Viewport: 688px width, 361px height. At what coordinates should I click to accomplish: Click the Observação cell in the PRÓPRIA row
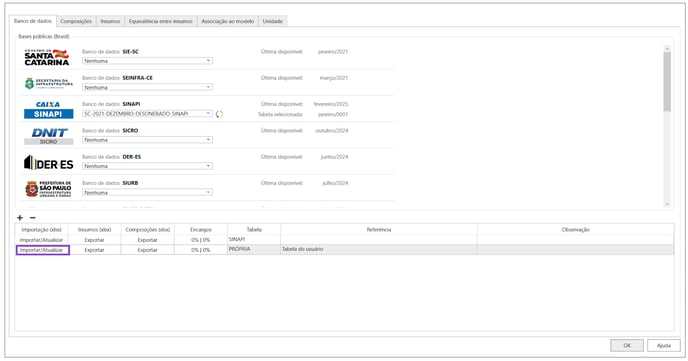pos(575,250)
